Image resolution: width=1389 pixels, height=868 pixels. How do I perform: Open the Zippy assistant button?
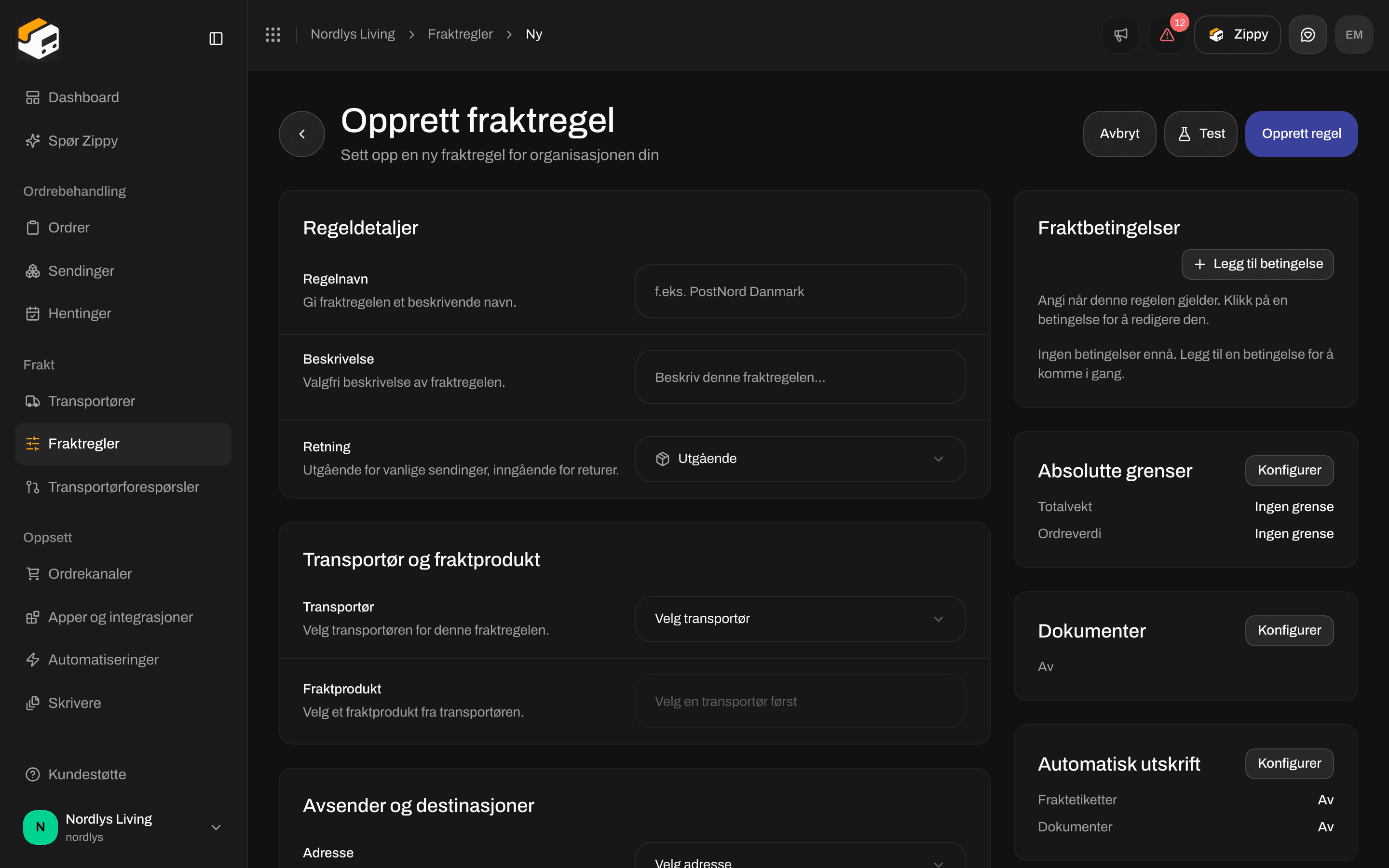pos(1237,34)
